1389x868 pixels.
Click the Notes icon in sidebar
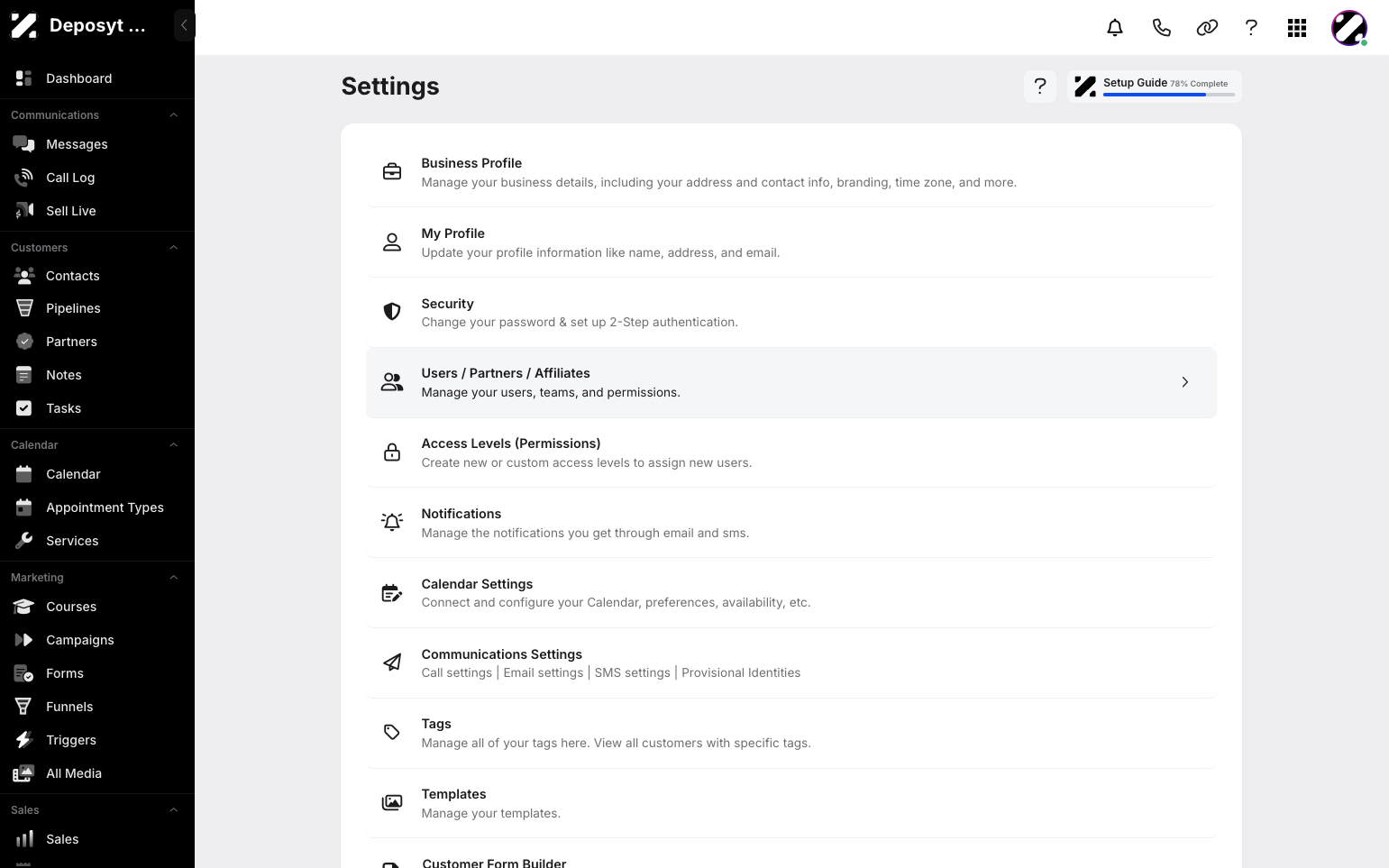(x=24, y=375)
